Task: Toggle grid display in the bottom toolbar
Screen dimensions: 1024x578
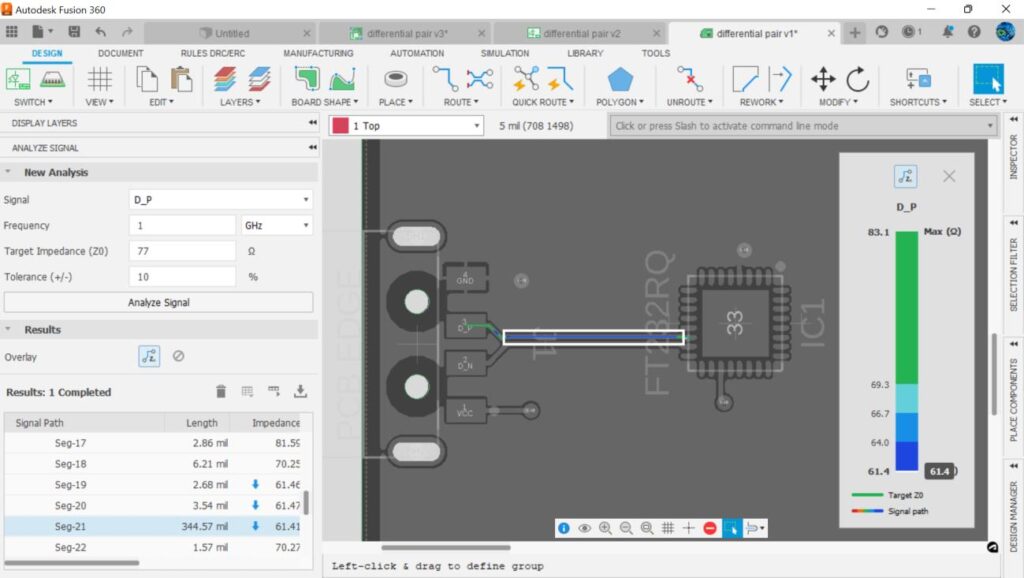Action: (667, 527)
